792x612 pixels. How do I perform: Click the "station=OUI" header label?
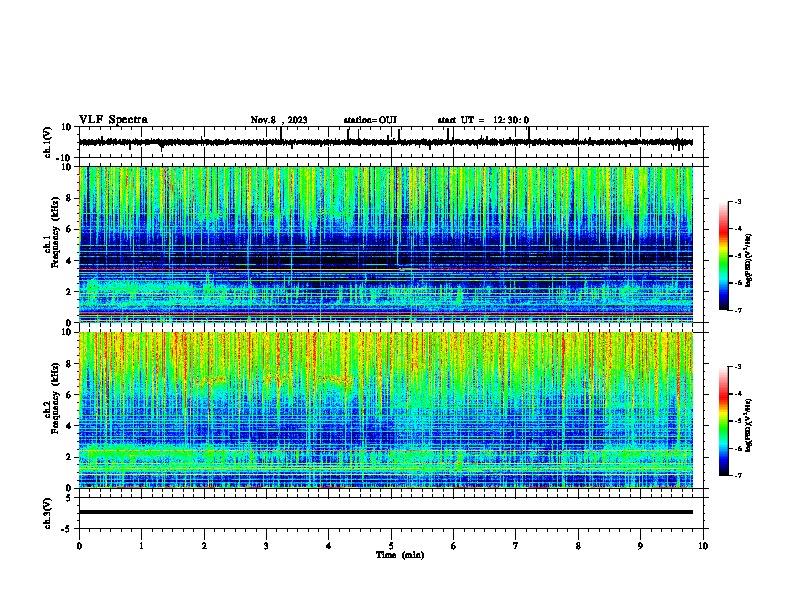coord(370,120)
